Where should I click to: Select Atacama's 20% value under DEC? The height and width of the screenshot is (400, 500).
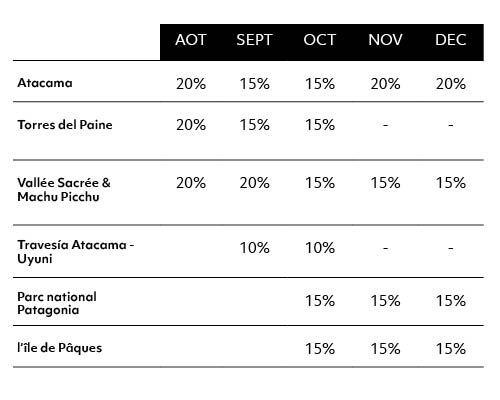[450, 84]
